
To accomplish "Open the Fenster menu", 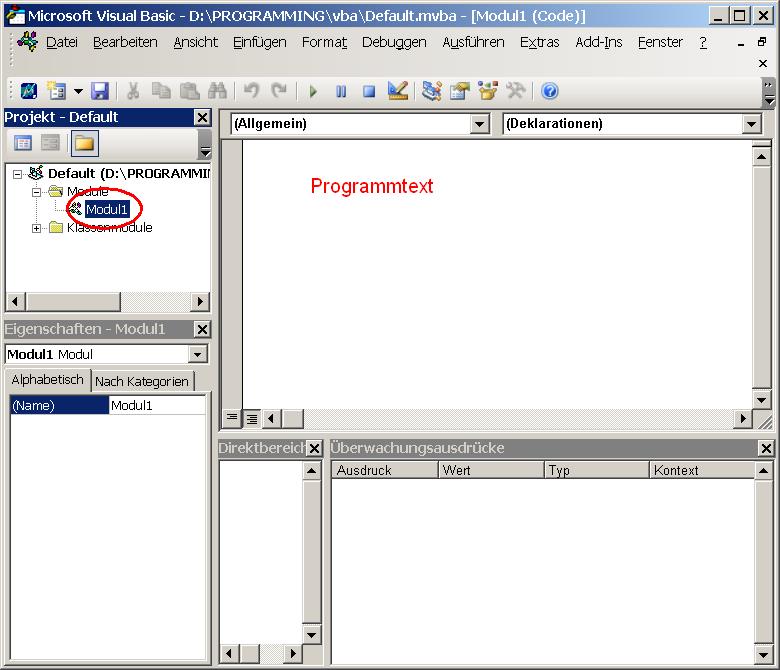I will click(660, 42).
